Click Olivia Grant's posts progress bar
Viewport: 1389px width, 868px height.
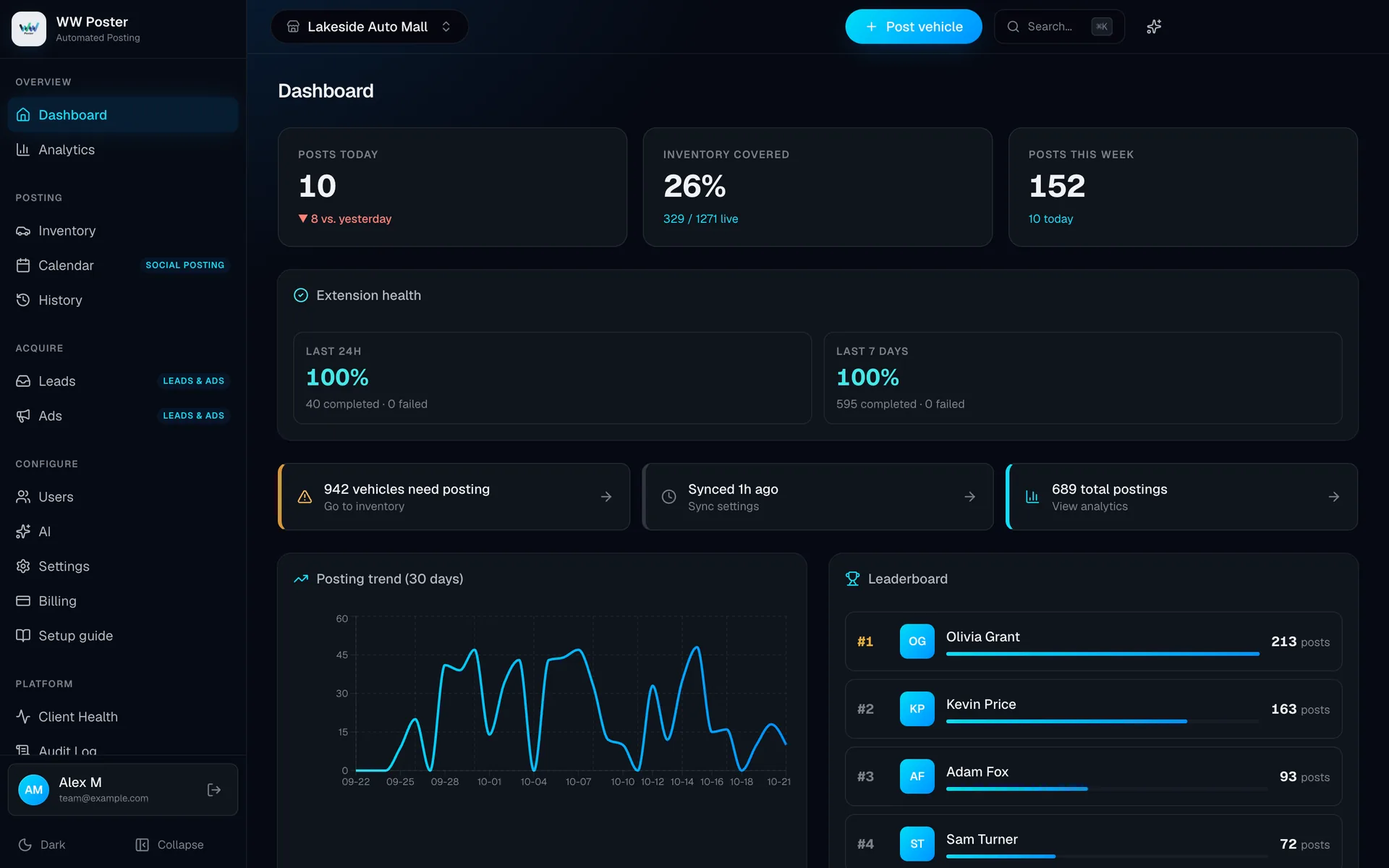click(x=1103, y=654)
